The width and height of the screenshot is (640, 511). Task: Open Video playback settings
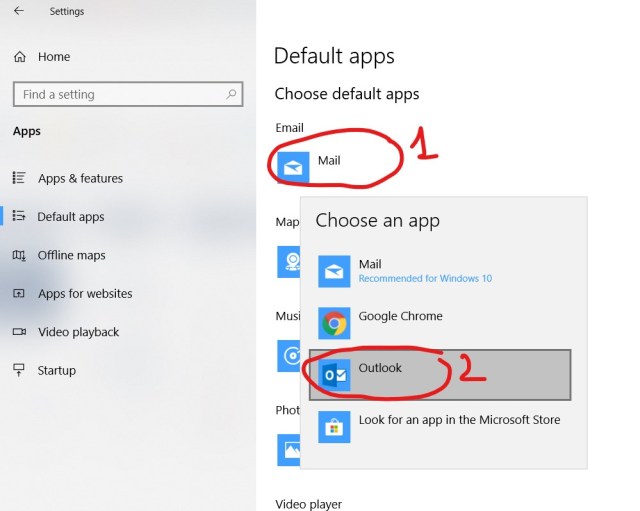[78, 332]
